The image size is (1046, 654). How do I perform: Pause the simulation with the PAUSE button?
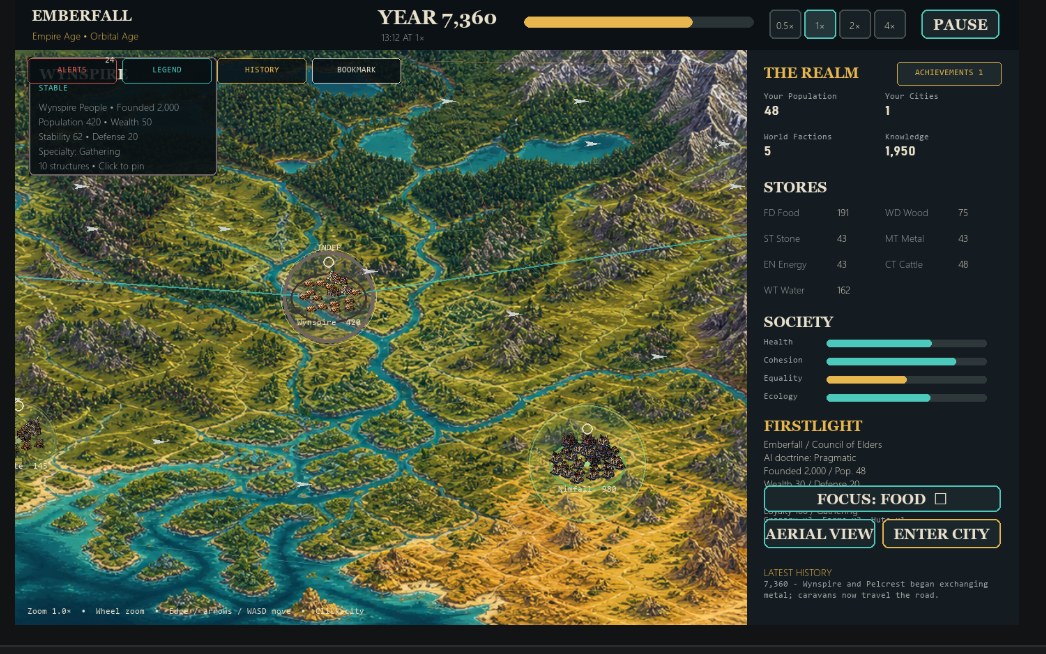(960, 25)
